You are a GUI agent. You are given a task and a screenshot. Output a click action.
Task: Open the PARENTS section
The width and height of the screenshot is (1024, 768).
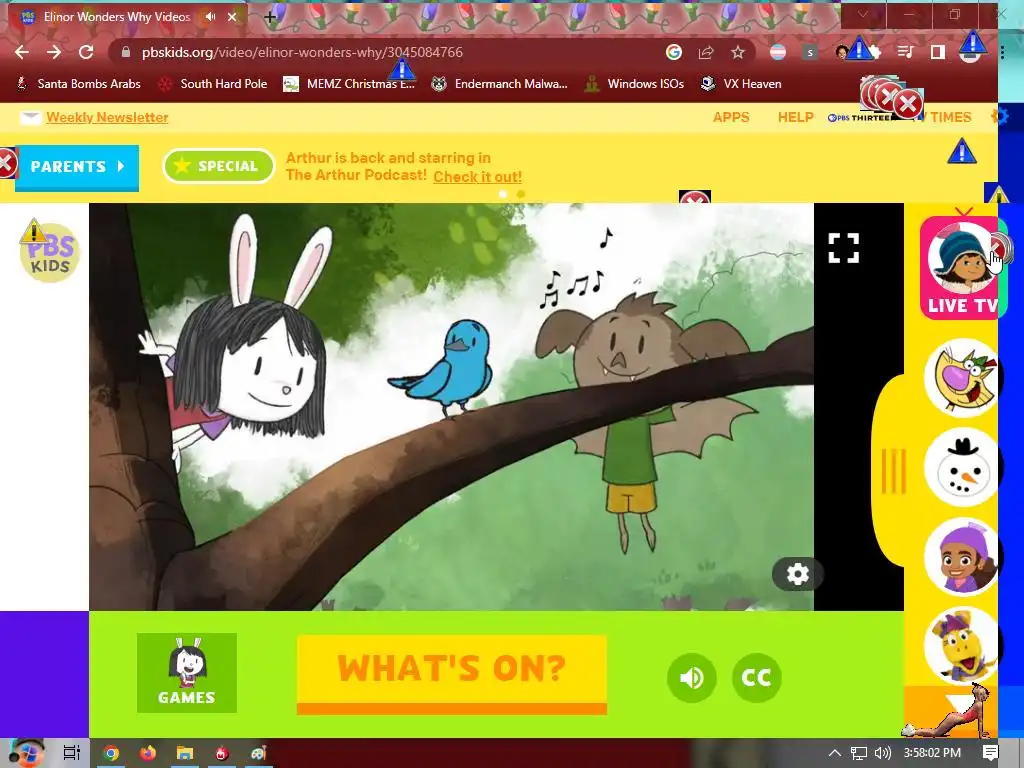click(x=76, y=167)
